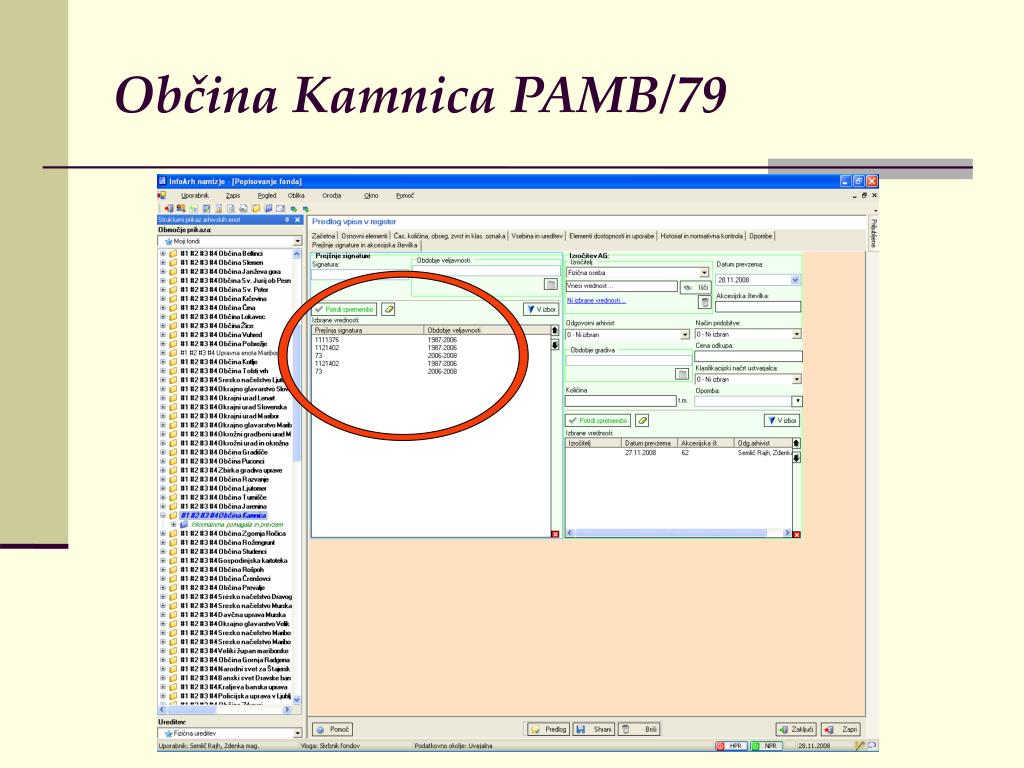The image size is (1024, 768).
Task: Click the NPR status indicator
Action: click(765, 746)
